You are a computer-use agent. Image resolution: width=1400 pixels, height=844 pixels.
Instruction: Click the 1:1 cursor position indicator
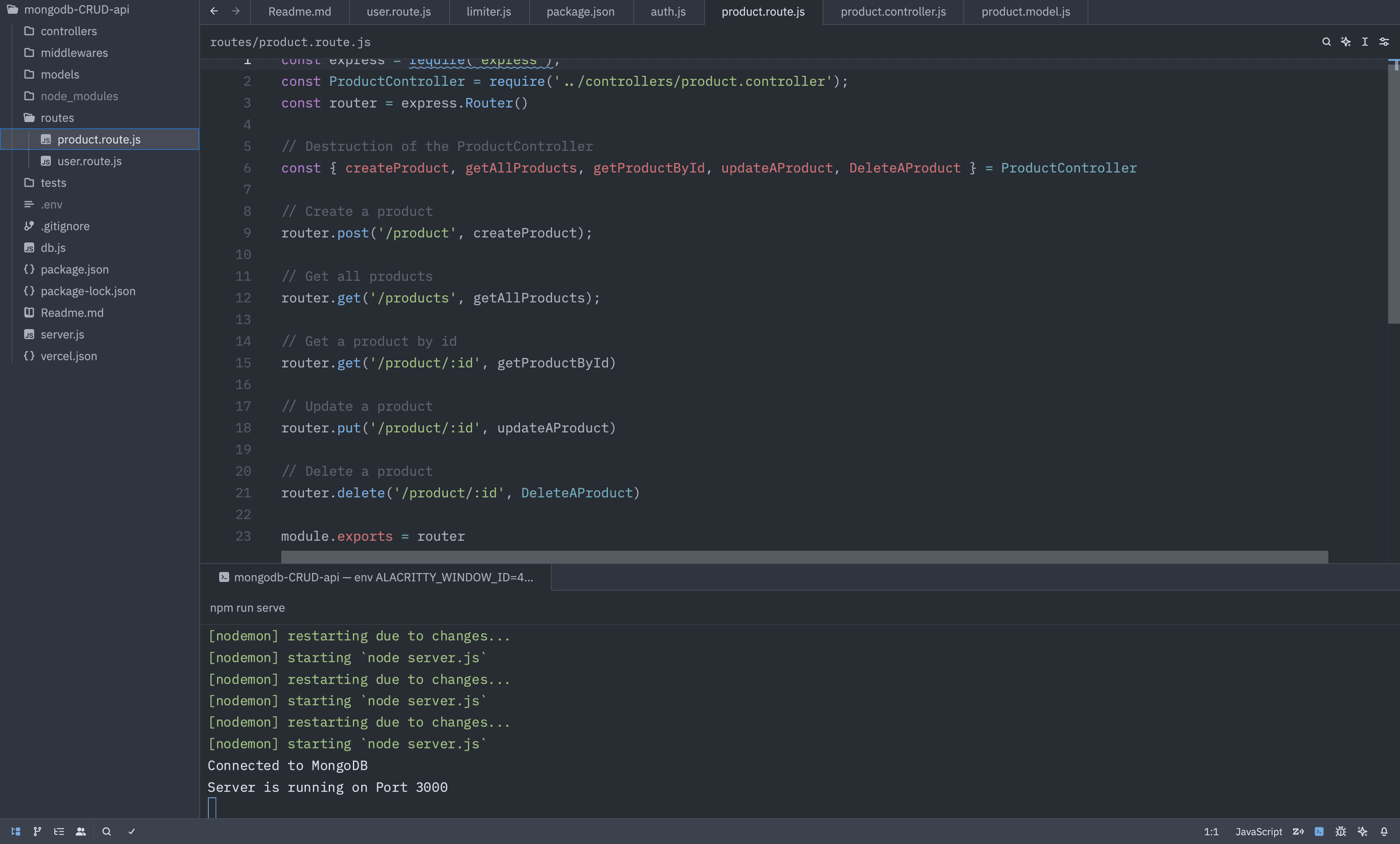1211,832
